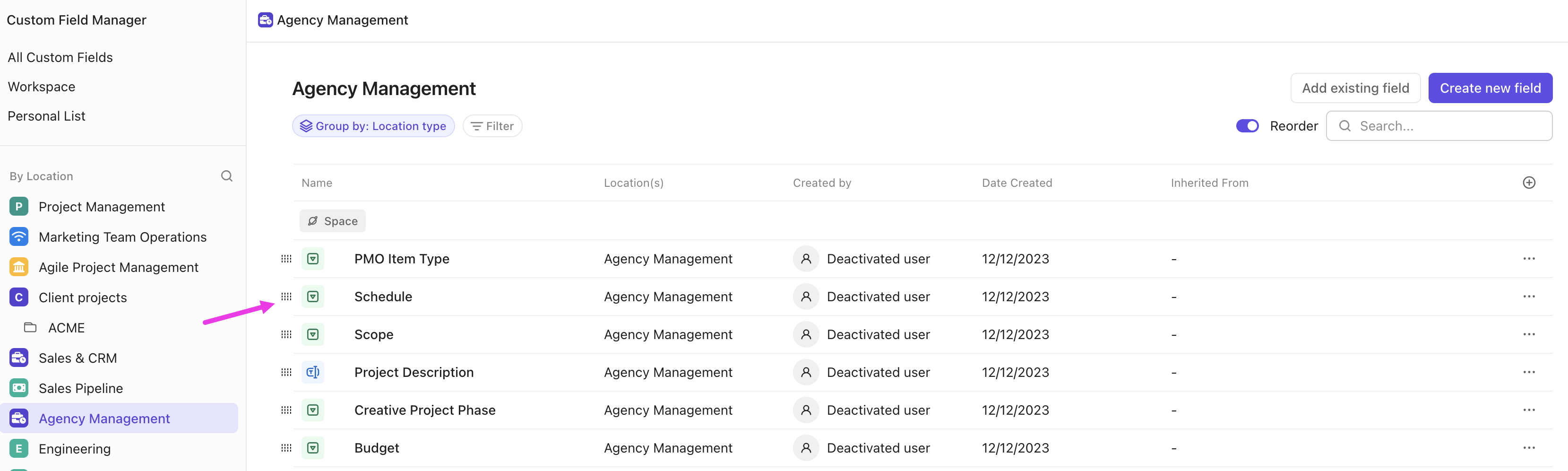
Task: Click the add column plus icon
Action: [x=1528, y=183]
